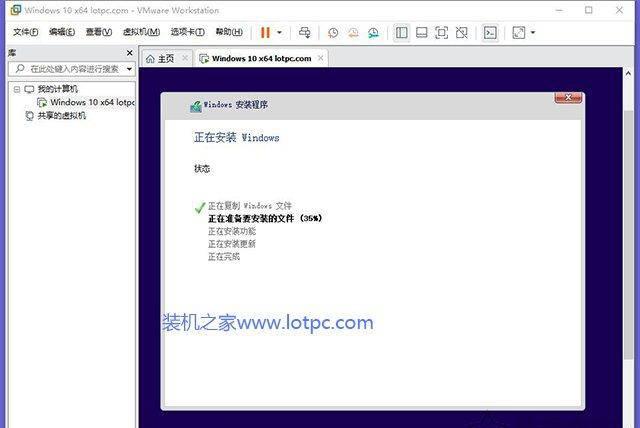Image resolution: width=640 pixels, height=428 pixels.
Task: Minimize the VMware Workstation window
Action: tap(559, 10)
